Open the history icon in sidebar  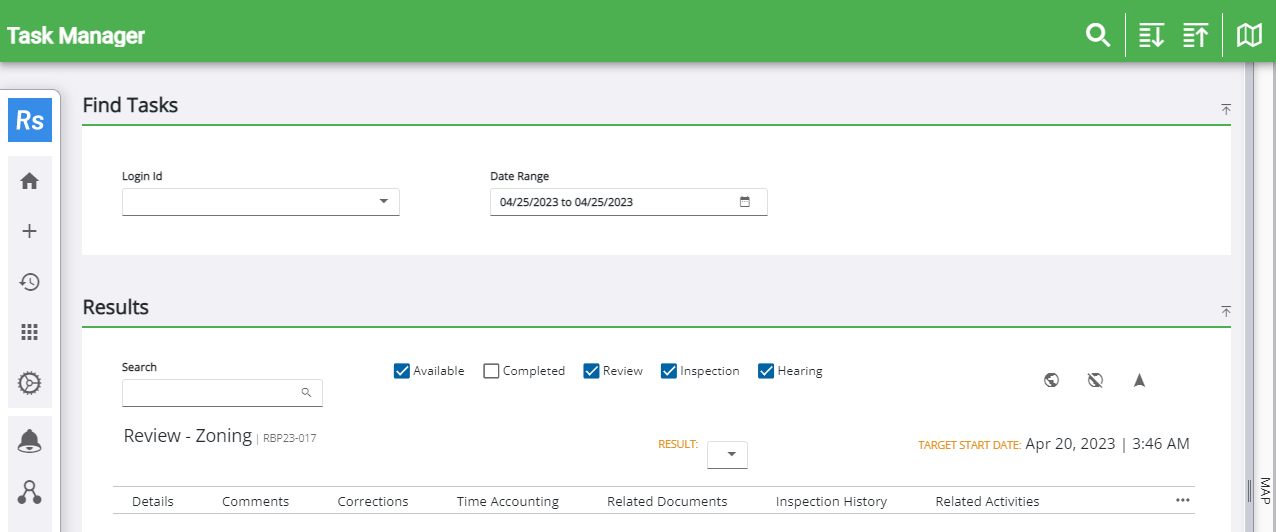pos(30,282)
